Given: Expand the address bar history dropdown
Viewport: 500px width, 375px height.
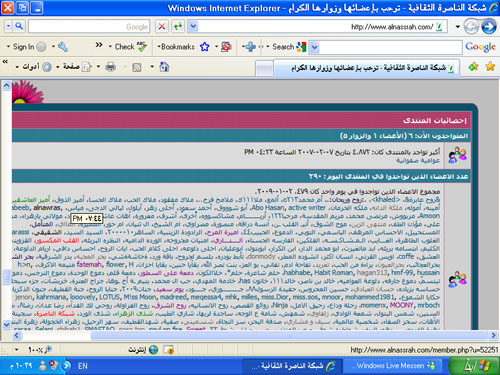Looking at the screenshot, I should pos(193,26).
